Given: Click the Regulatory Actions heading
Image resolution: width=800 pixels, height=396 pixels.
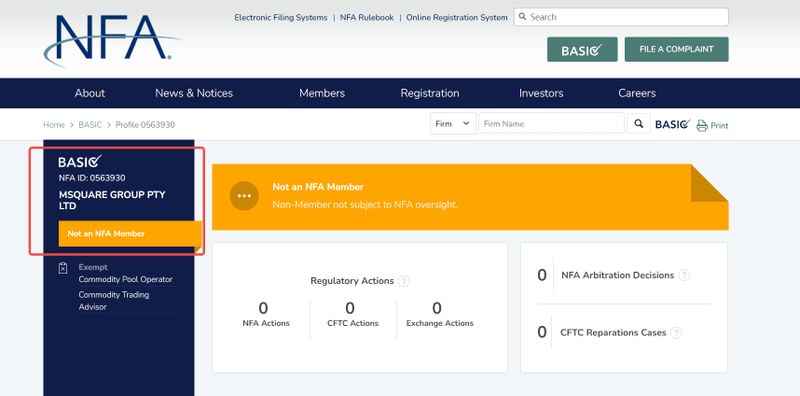Looking at the screenshot, I should pos(352,281).
